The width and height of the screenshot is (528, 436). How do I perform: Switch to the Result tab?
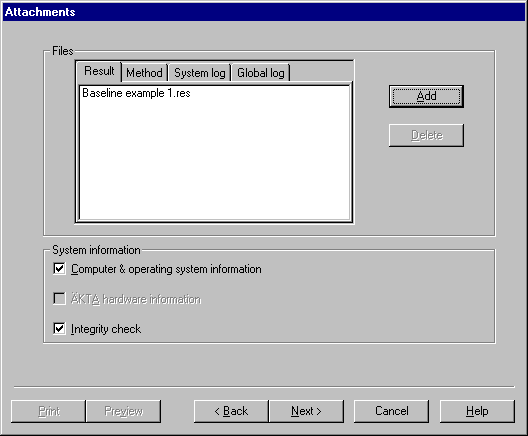99,71
